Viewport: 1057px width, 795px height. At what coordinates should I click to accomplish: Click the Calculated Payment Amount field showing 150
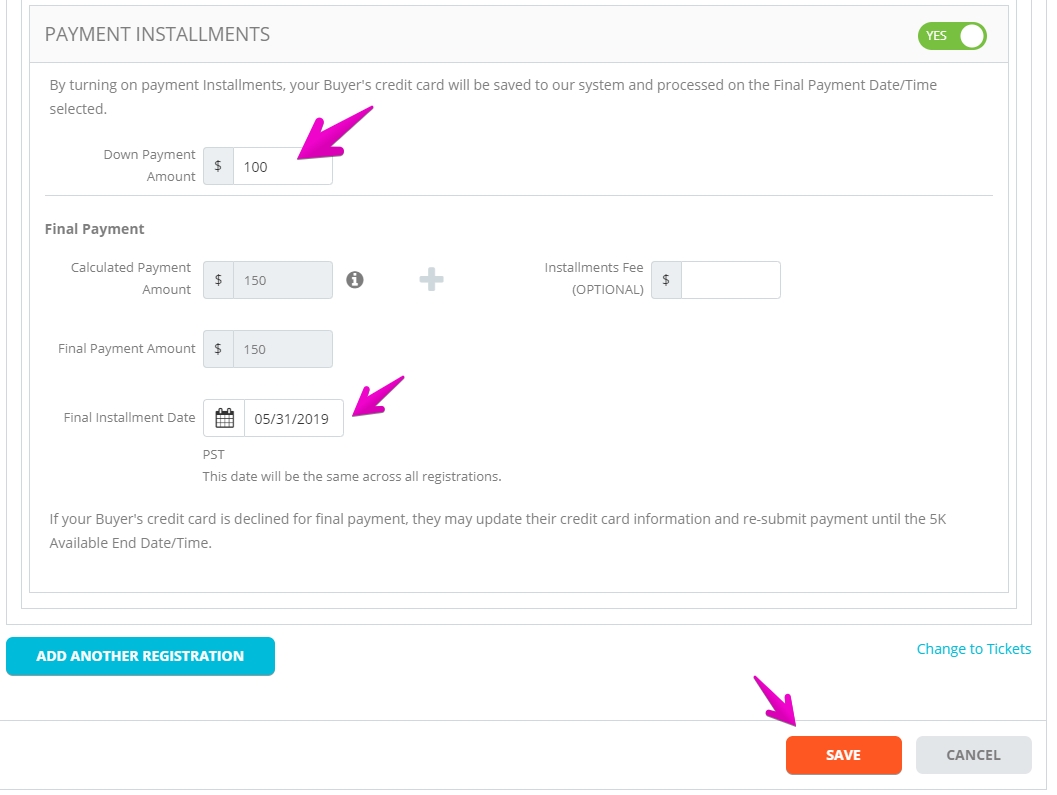coord(282,280)
